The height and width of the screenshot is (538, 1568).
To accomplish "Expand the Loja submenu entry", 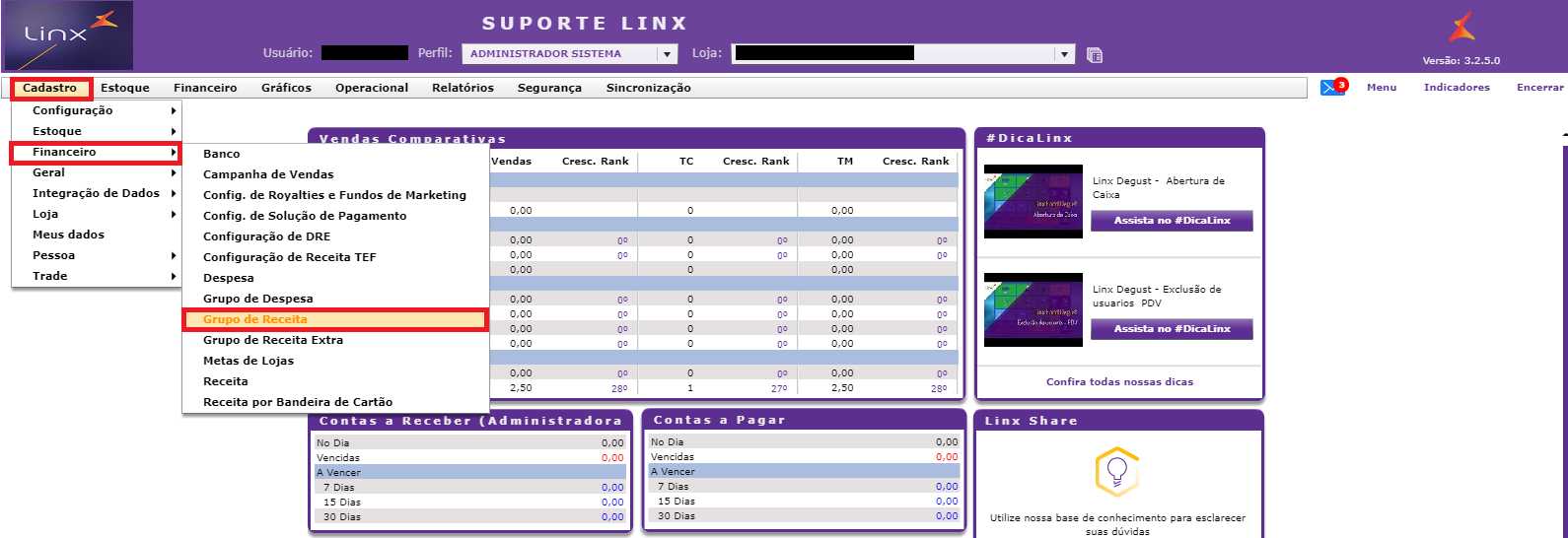I will click(96, 214).
